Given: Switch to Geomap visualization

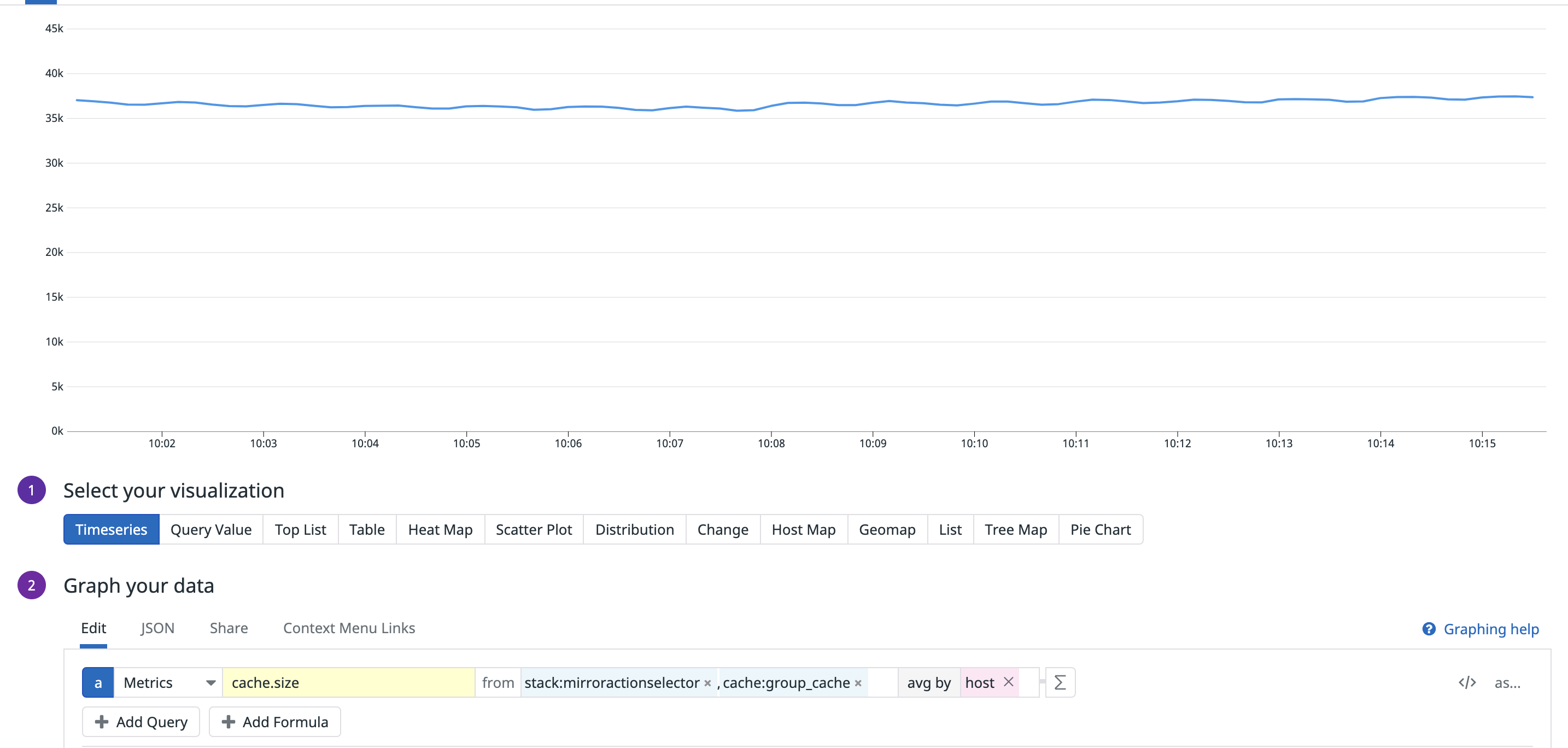Looking at the screenshot, I should click(x=887, y=529).
